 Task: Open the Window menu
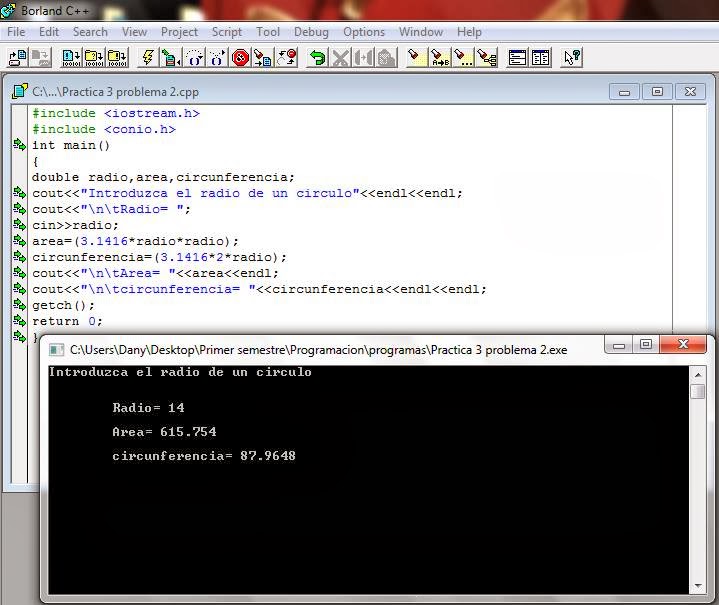pos(420,32)
